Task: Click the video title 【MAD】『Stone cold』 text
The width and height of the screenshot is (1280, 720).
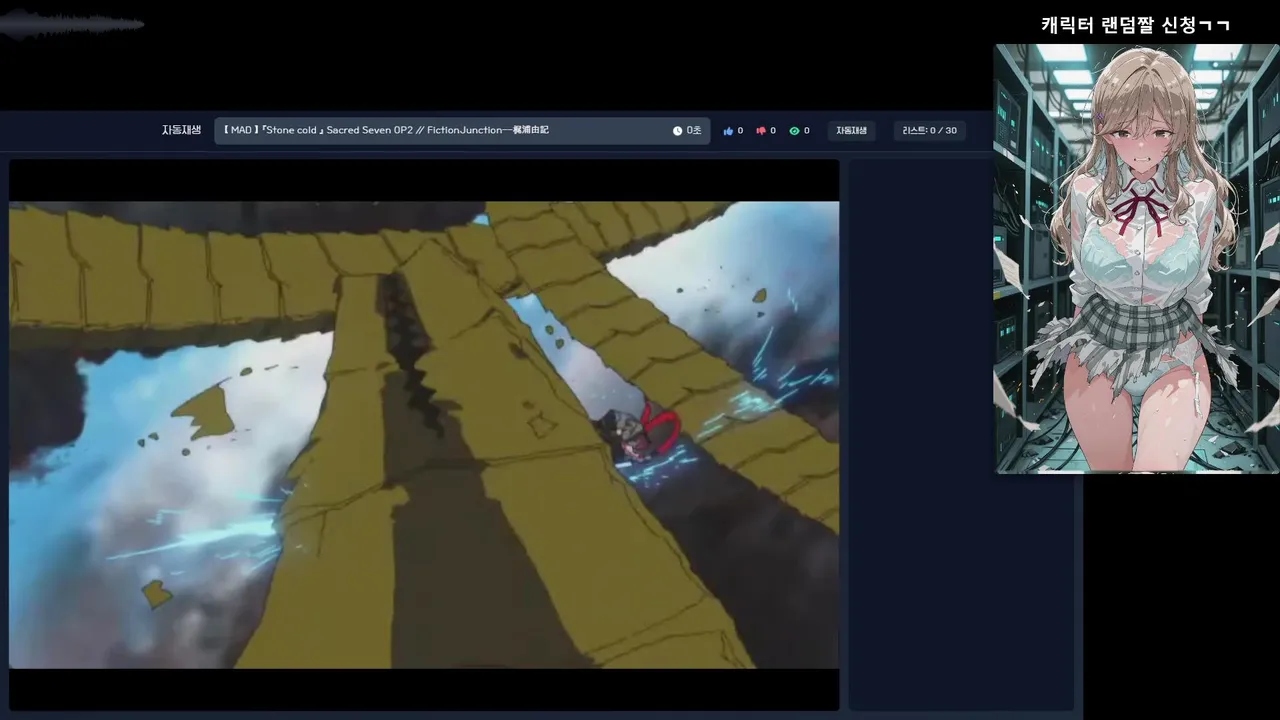Action: [385, 130]
